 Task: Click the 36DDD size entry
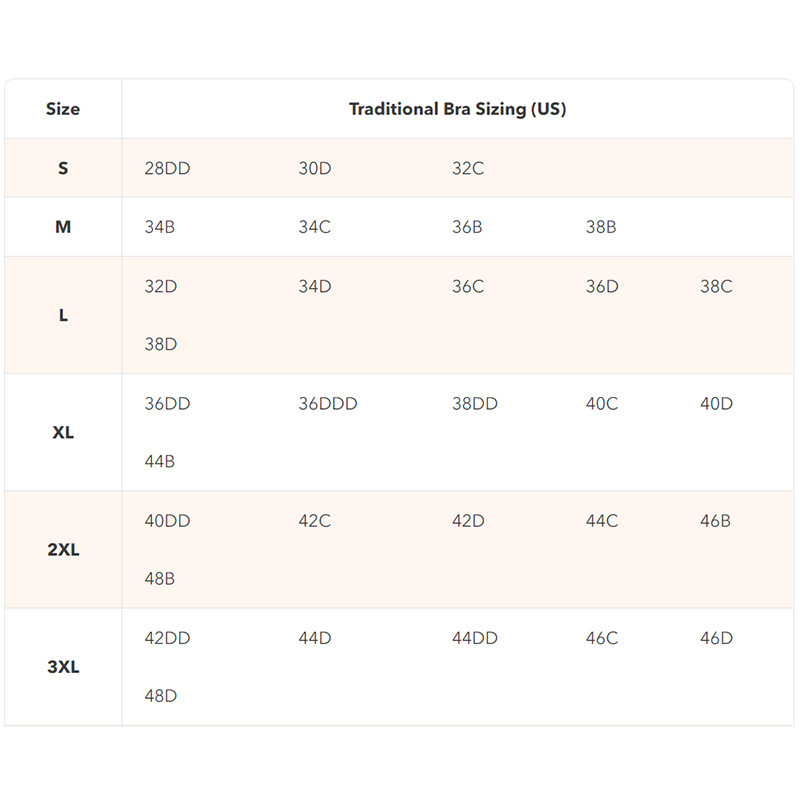click(327, 404)
